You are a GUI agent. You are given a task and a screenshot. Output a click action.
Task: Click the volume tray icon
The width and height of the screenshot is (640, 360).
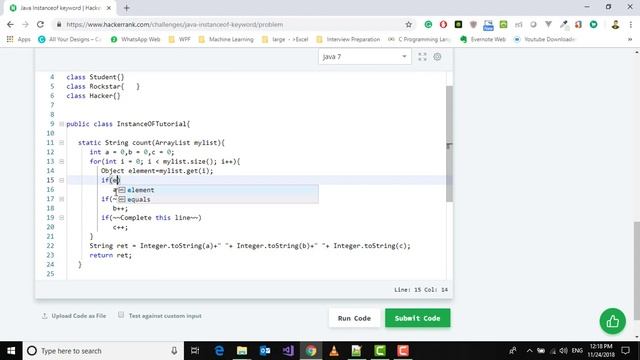pos(564,351)
